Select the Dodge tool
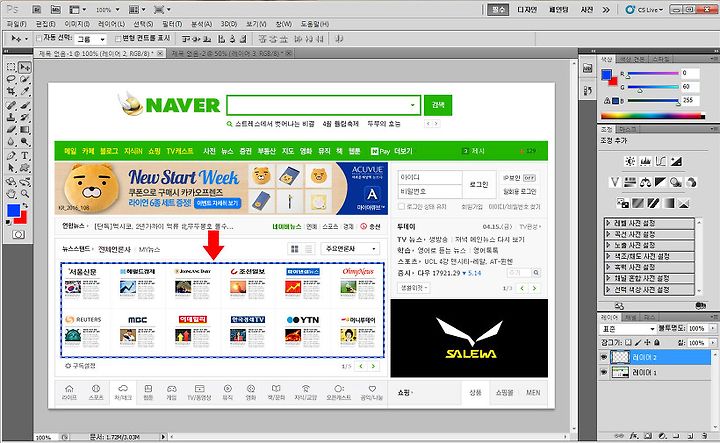720x443 pixels. [x=25, y=141]
